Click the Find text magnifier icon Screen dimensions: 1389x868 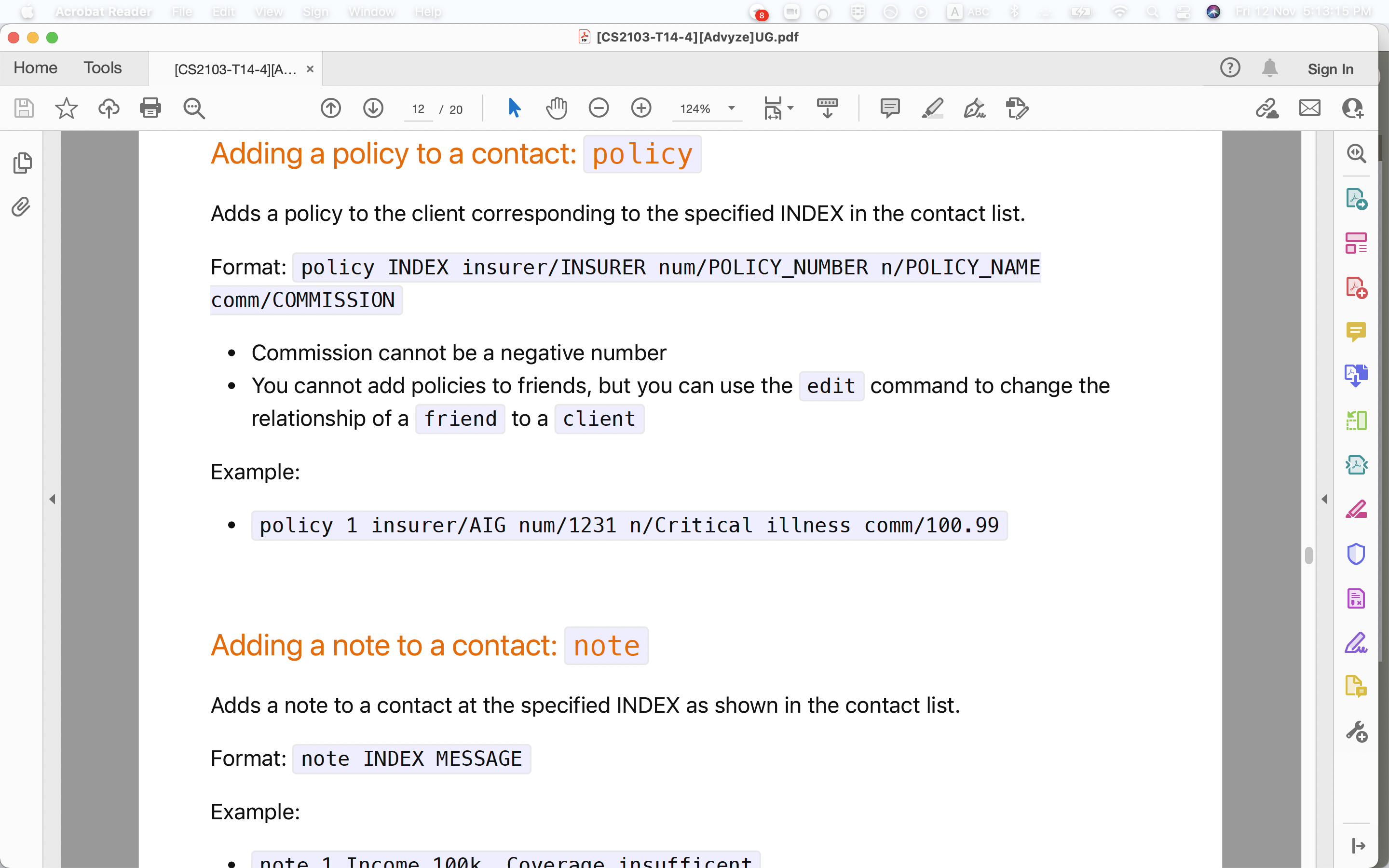(x=194, y=108)
